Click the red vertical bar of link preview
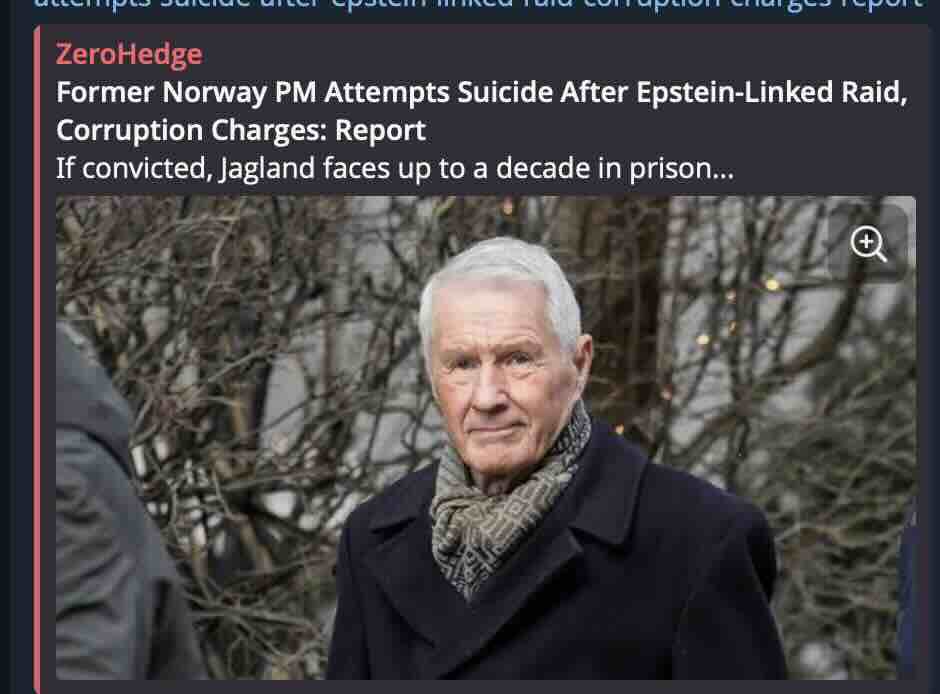The height and width of the screenshot is (694, 940). pyautogui.click(x=37, y=360)
